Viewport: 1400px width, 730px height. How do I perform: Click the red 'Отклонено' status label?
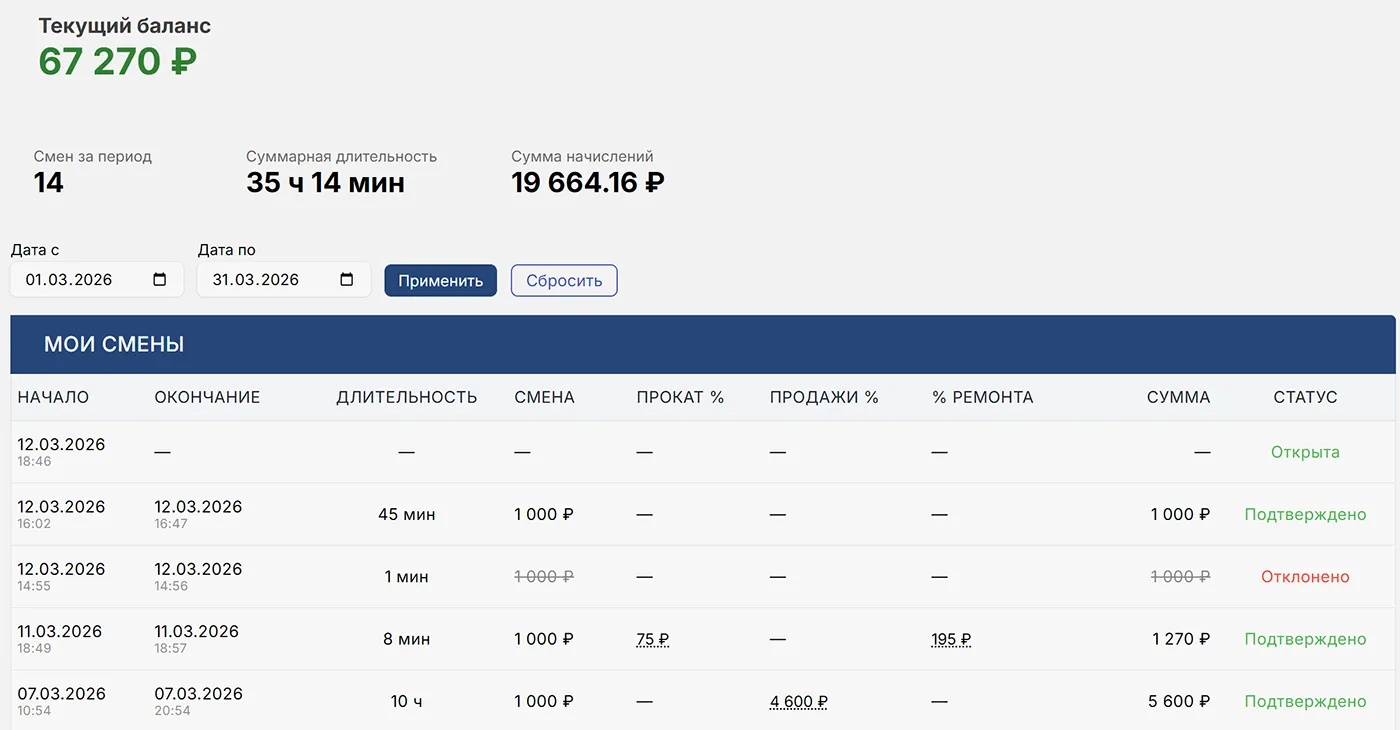click(1305, 577)
